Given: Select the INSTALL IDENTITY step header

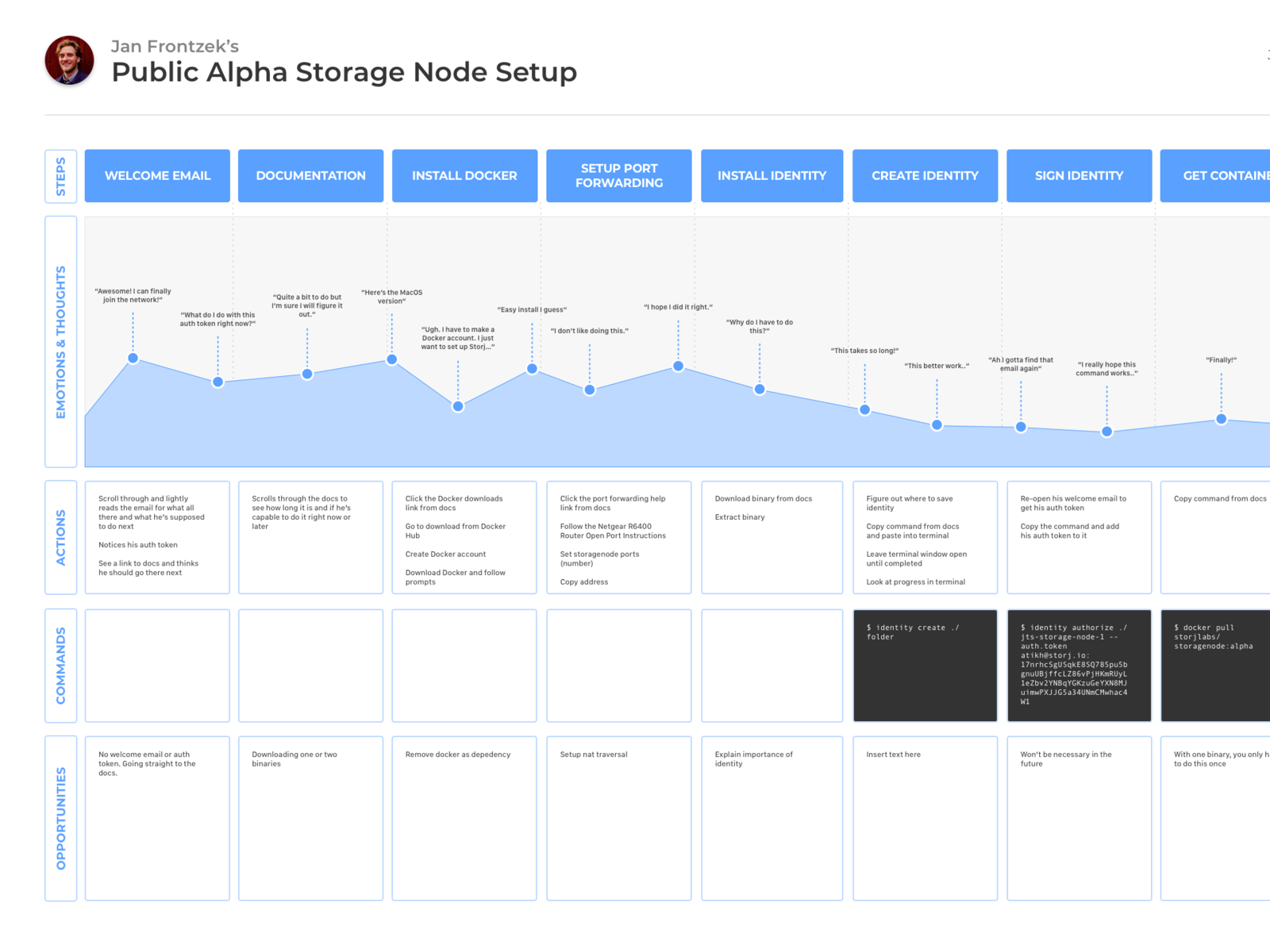Looking at the screenshot, I should point(772,175).
